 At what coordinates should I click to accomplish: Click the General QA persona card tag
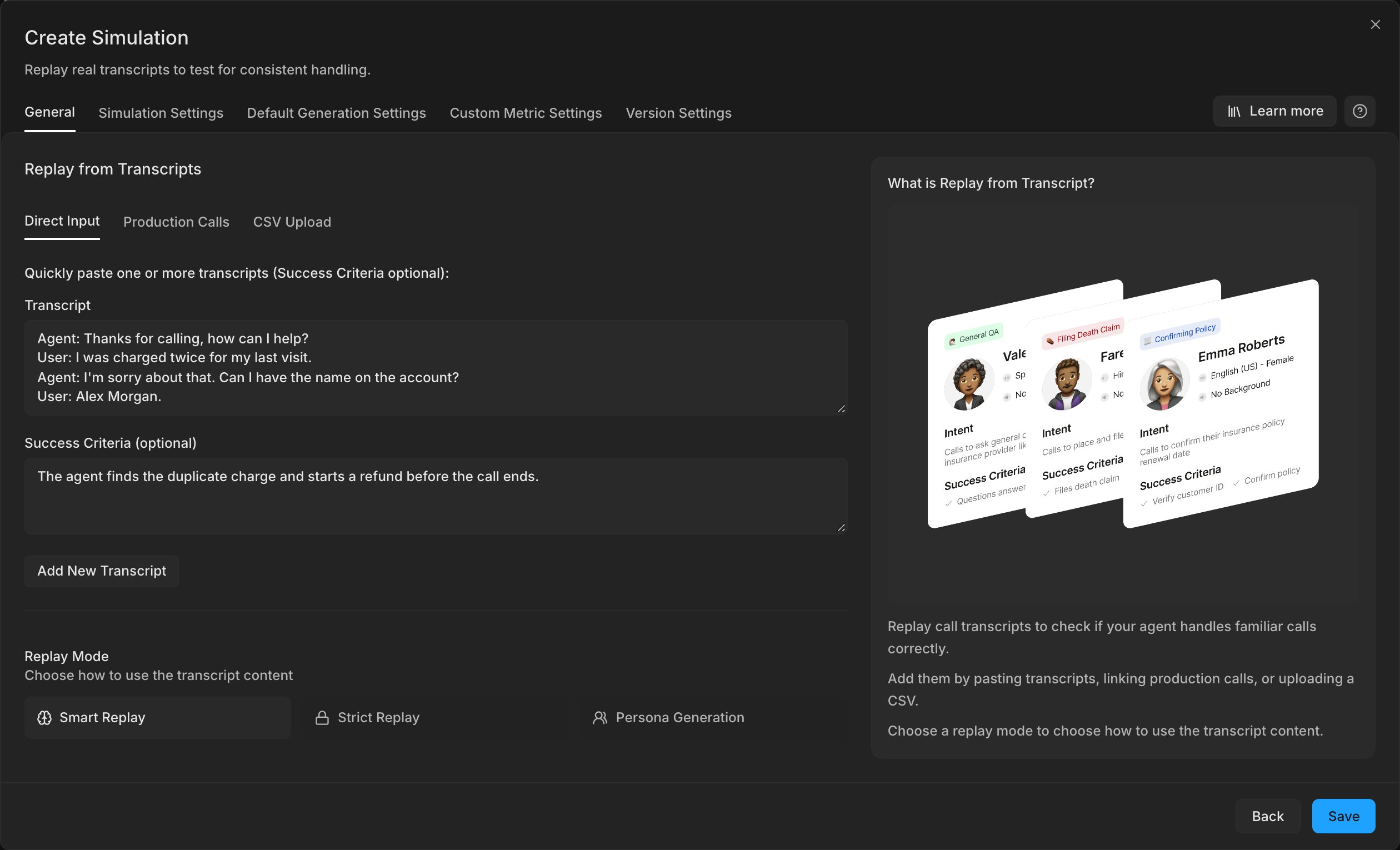tap(974, 337)
